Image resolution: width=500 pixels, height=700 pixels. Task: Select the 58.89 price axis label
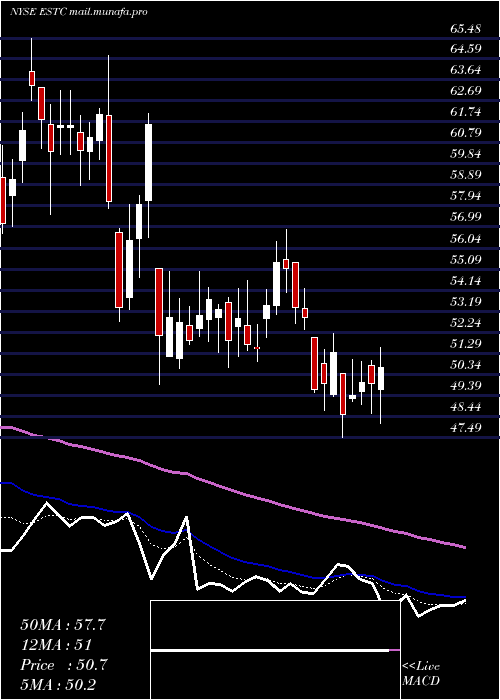pyautogui.click(x=466, y=175)
